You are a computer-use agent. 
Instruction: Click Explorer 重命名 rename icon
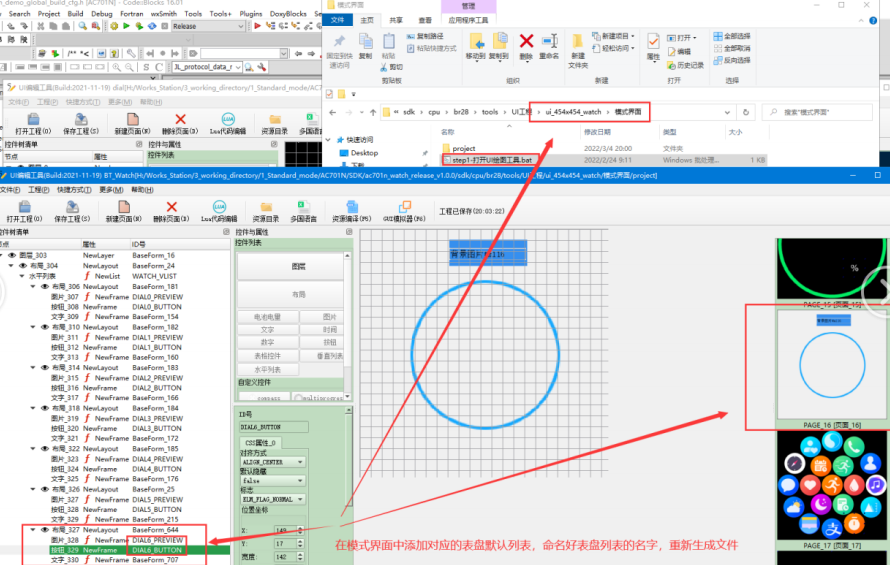549,41
